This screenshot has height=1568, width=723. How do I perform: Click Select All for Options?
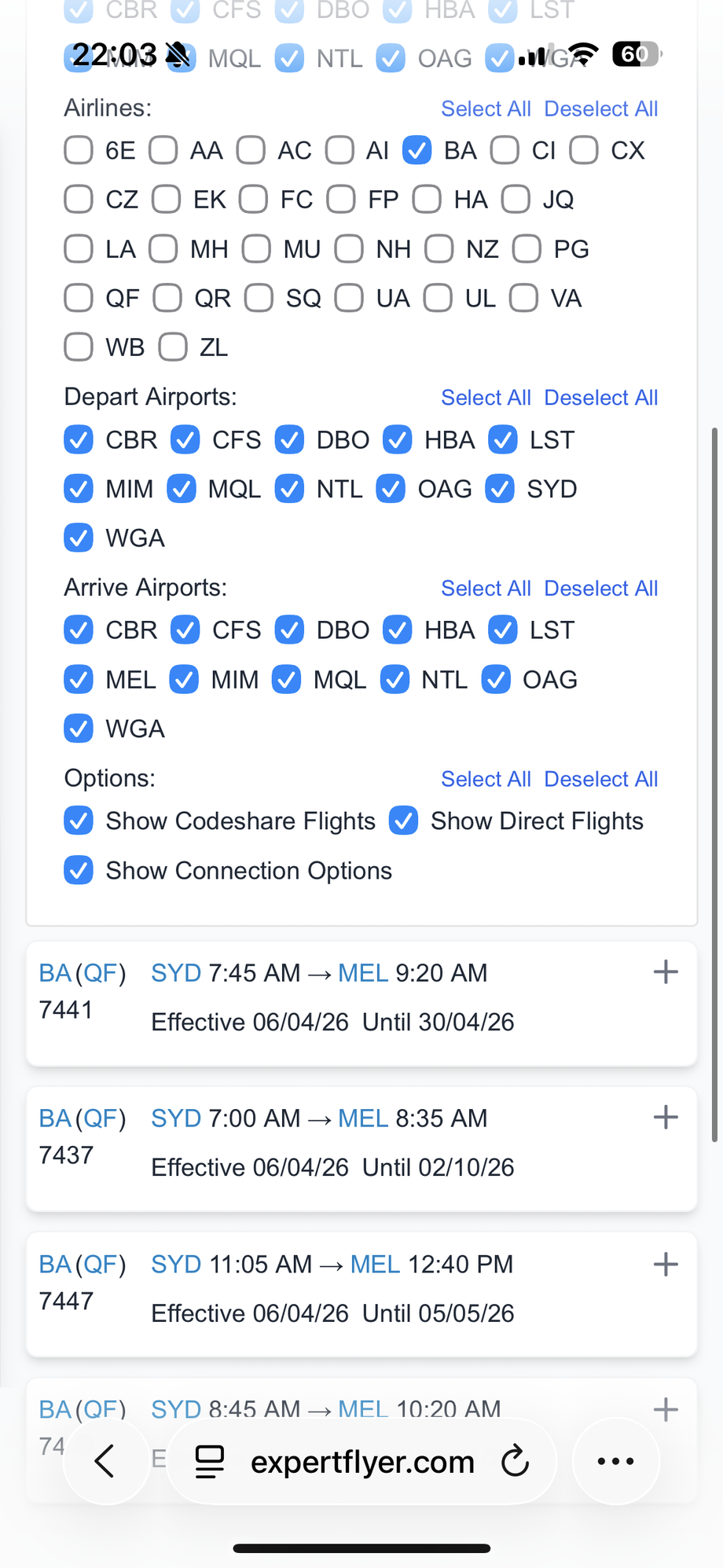(x=486, y=780)
